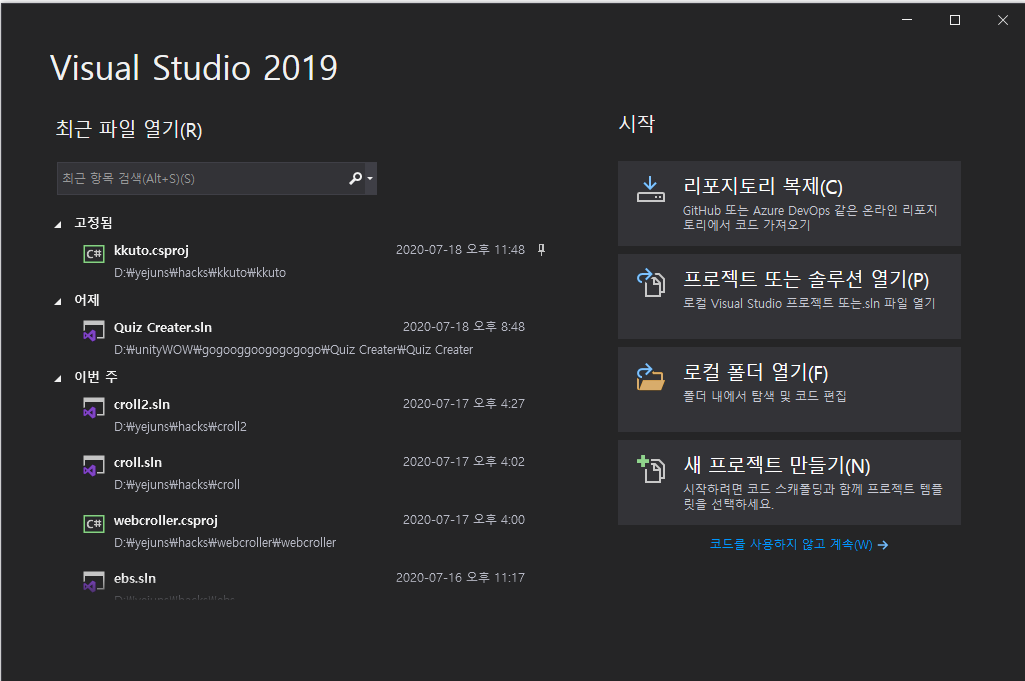The width and height of the screenshot is (1025, 681).
Task: Click the solution icon beside croll.sln
Action: [x=93, y=466]
